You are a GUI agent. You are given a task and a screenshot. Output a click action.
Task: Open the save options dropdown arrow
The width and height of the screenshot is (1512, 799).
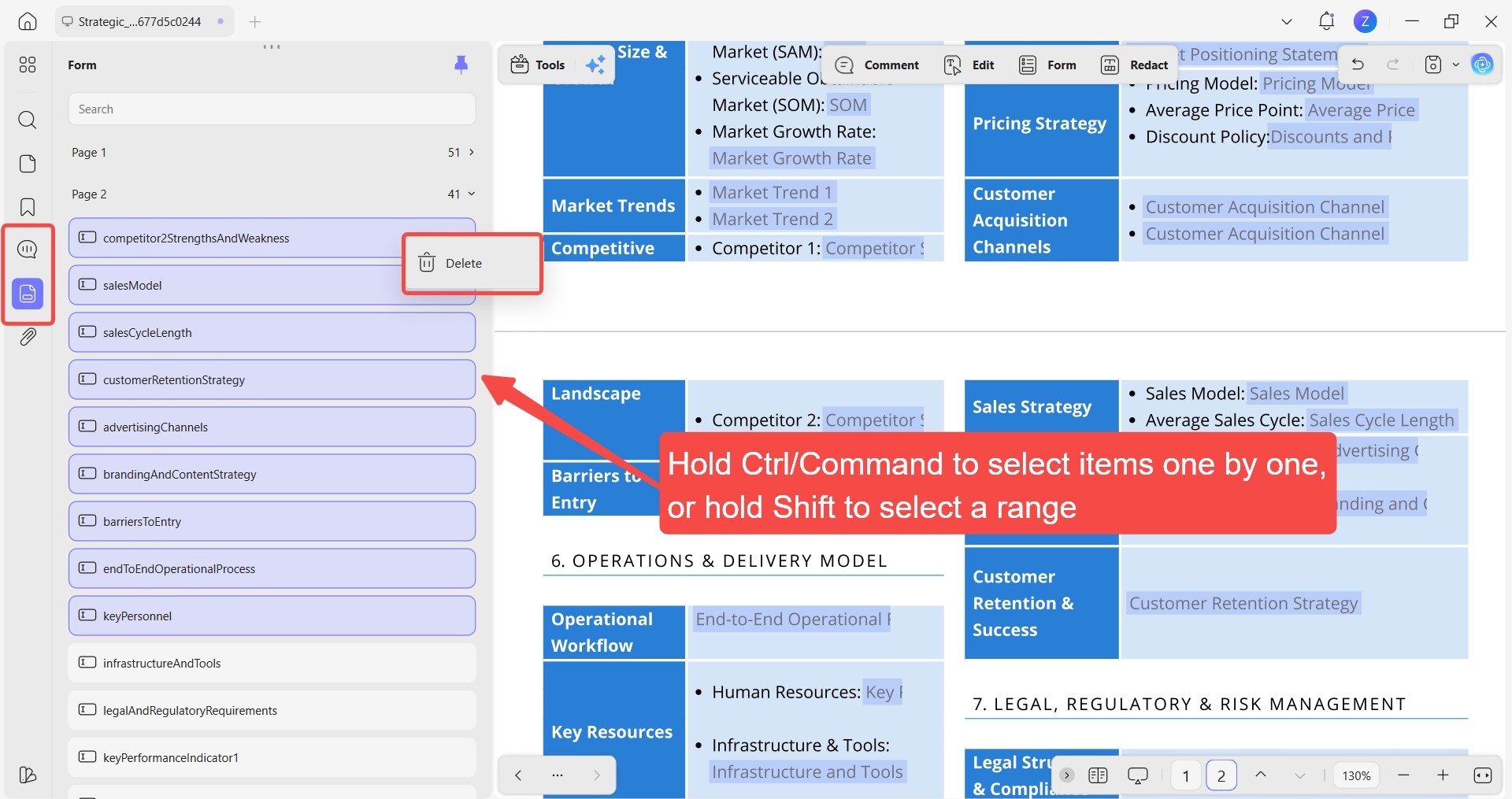tap(1455, 65)
